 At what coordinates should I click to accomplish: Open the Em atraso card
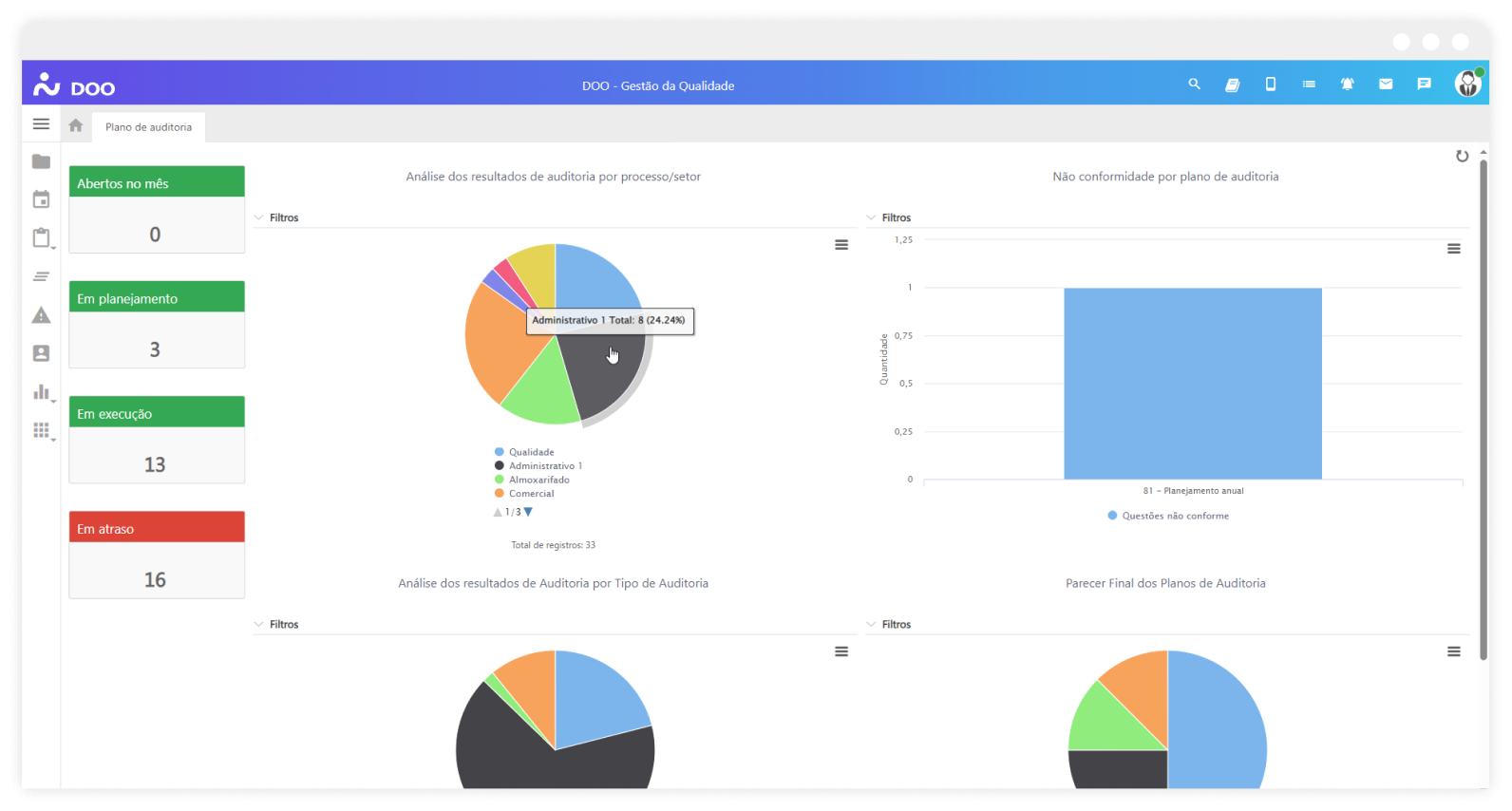[x=157, y=555]
